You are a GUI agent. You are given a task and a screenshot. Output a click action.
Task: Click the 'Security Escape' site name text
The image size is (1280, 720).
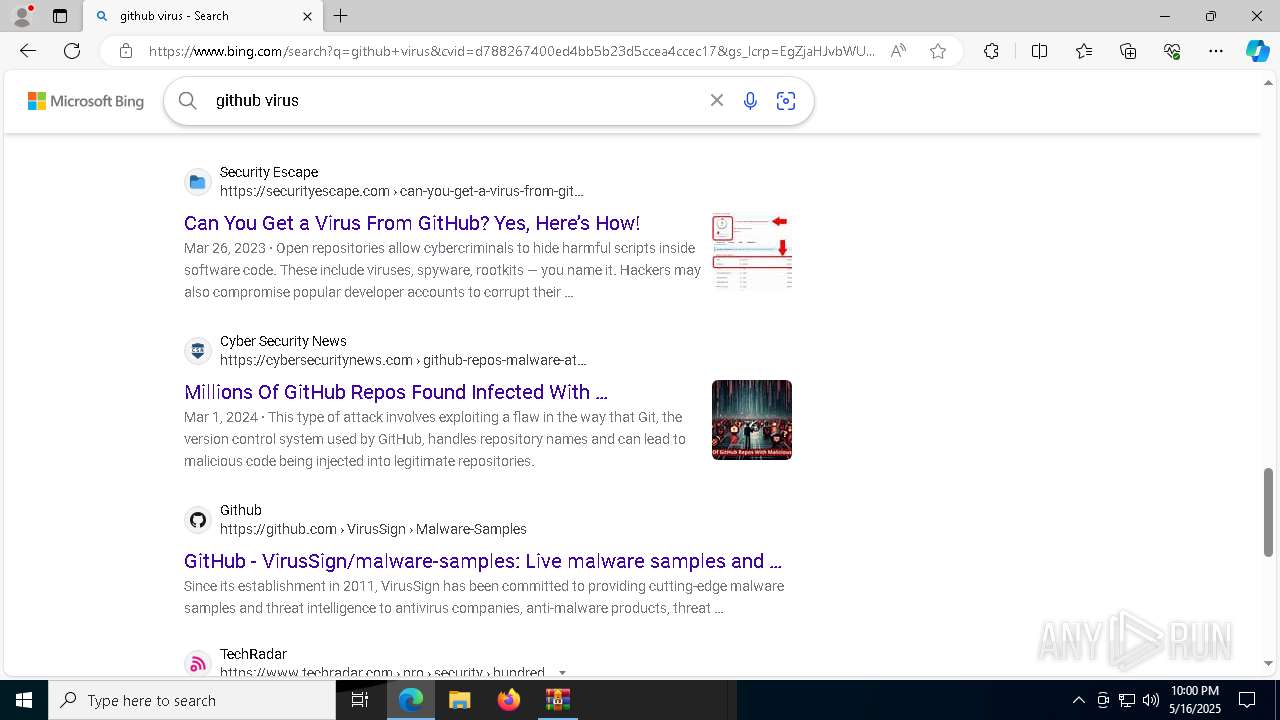click(269, 172)
